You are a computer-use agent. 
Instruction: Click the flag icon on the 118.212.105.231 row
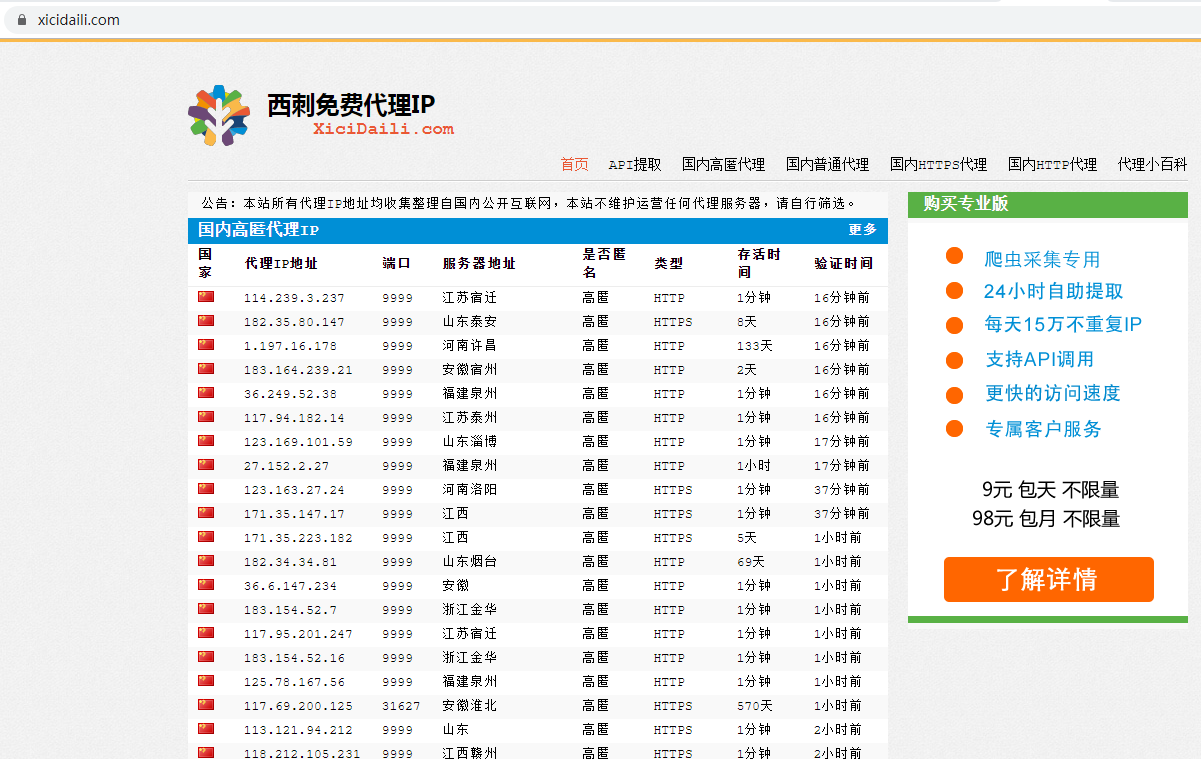pyautogui.click(x=205, y=753)
